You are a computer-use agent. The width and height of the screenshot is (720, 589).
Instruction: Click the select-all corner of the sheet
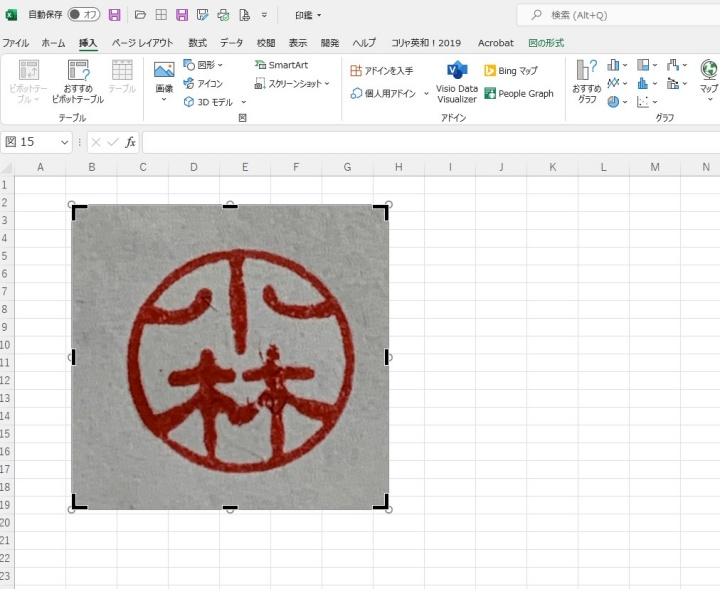click(x=7, y=167)
